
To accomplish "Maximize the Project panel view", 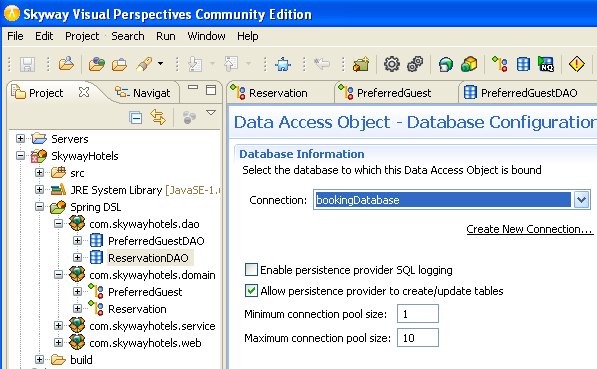I will (x=211, y=90).
